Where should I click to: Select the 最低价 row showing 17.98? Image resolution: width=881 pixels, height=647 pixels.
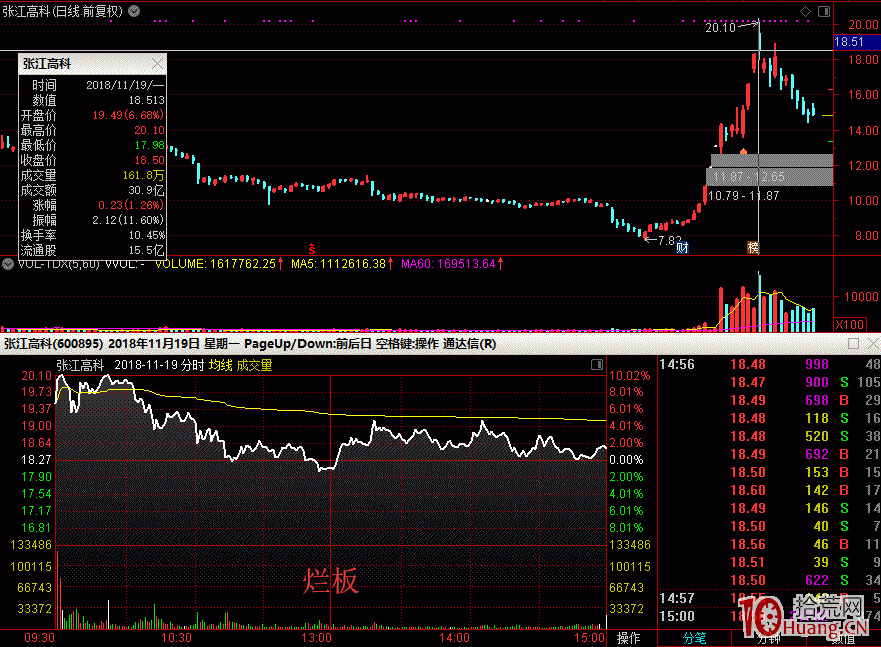coord(93,145)
